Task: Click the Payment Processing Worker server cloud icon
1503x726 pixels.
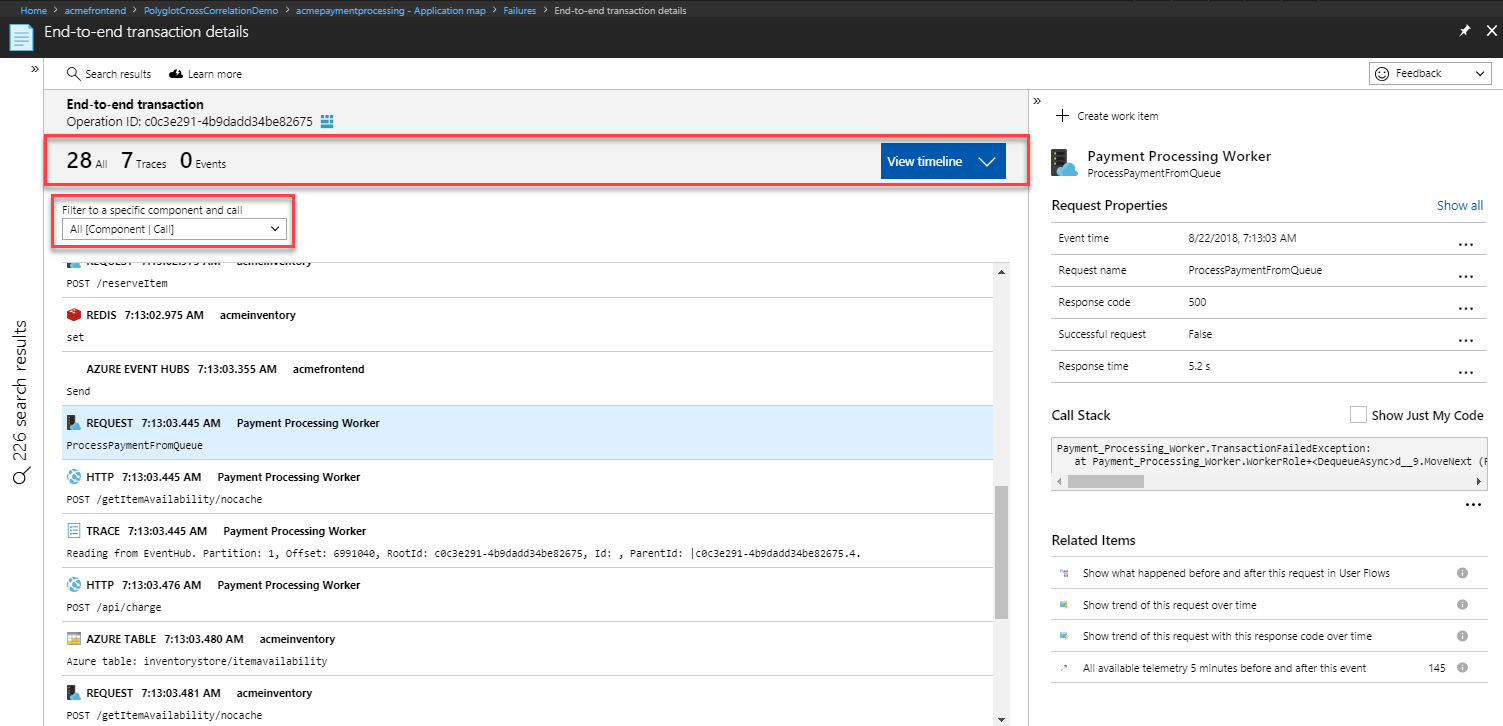Action: click(1066, 164)
